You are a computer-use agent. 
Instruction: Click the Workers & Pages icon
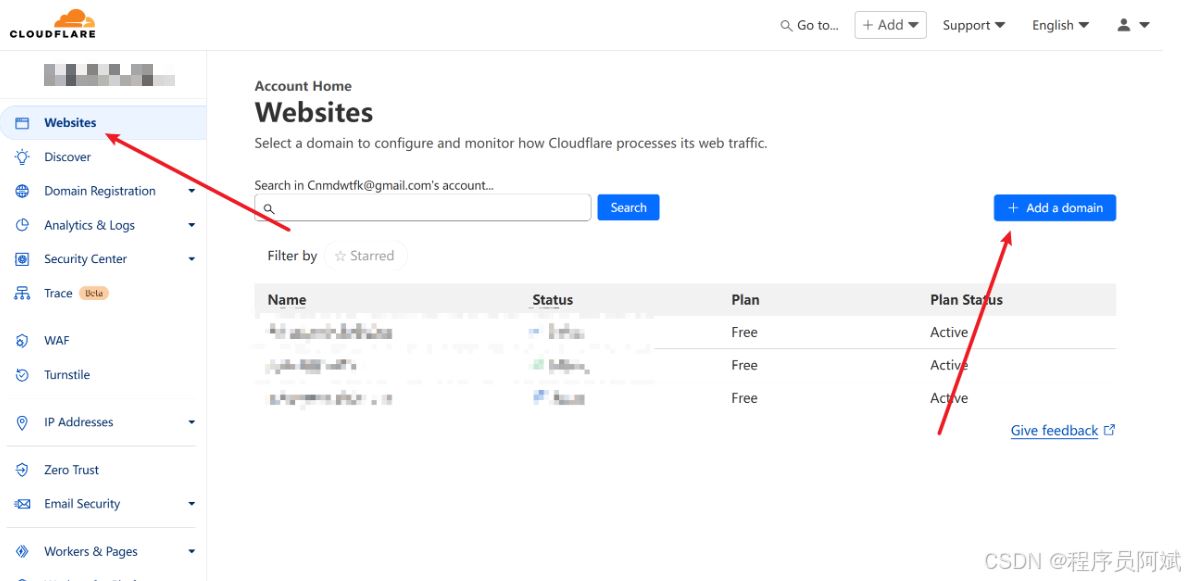tap(22, 552)
